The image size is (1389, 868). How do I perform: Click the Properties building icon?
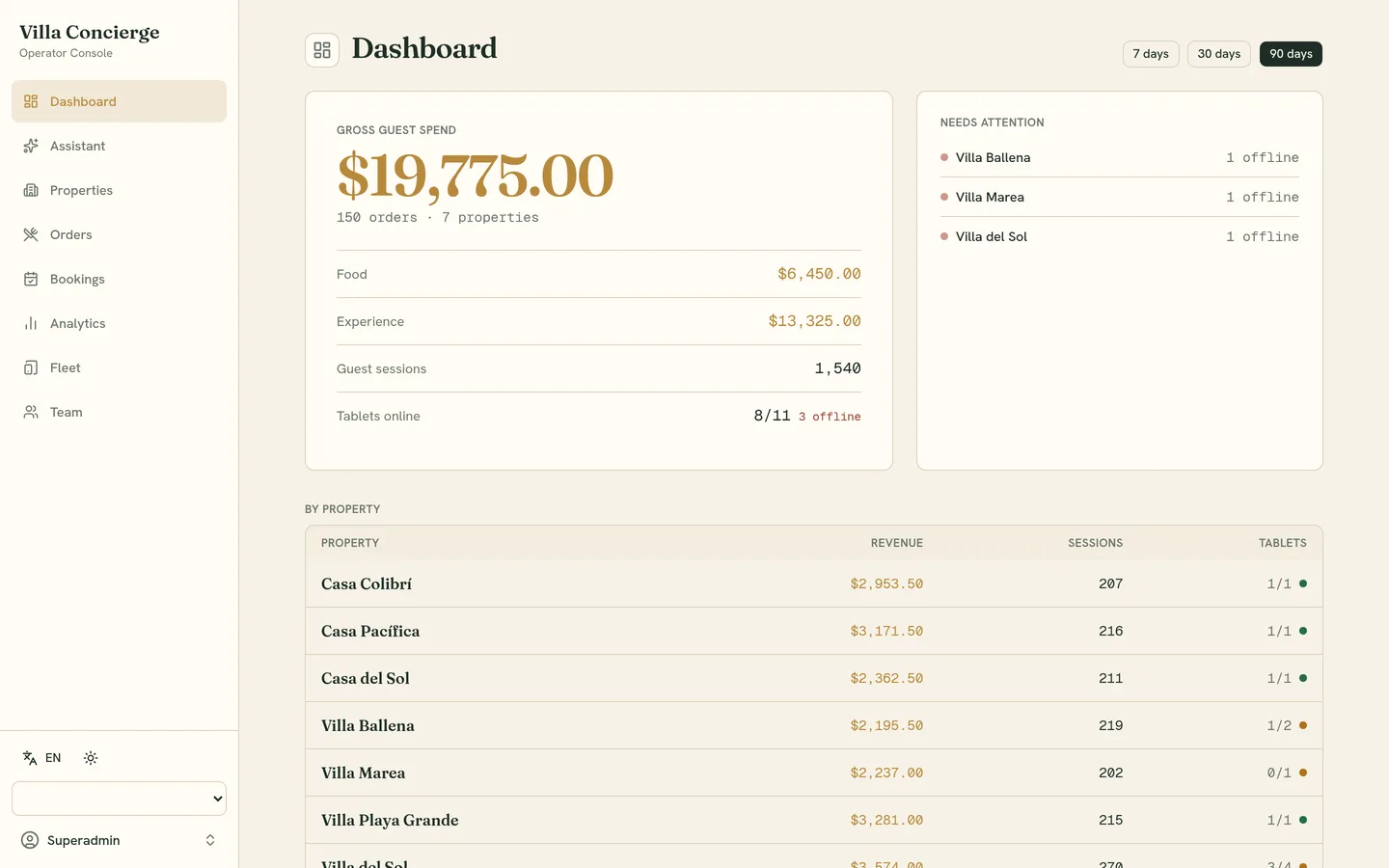pos(31,190)
